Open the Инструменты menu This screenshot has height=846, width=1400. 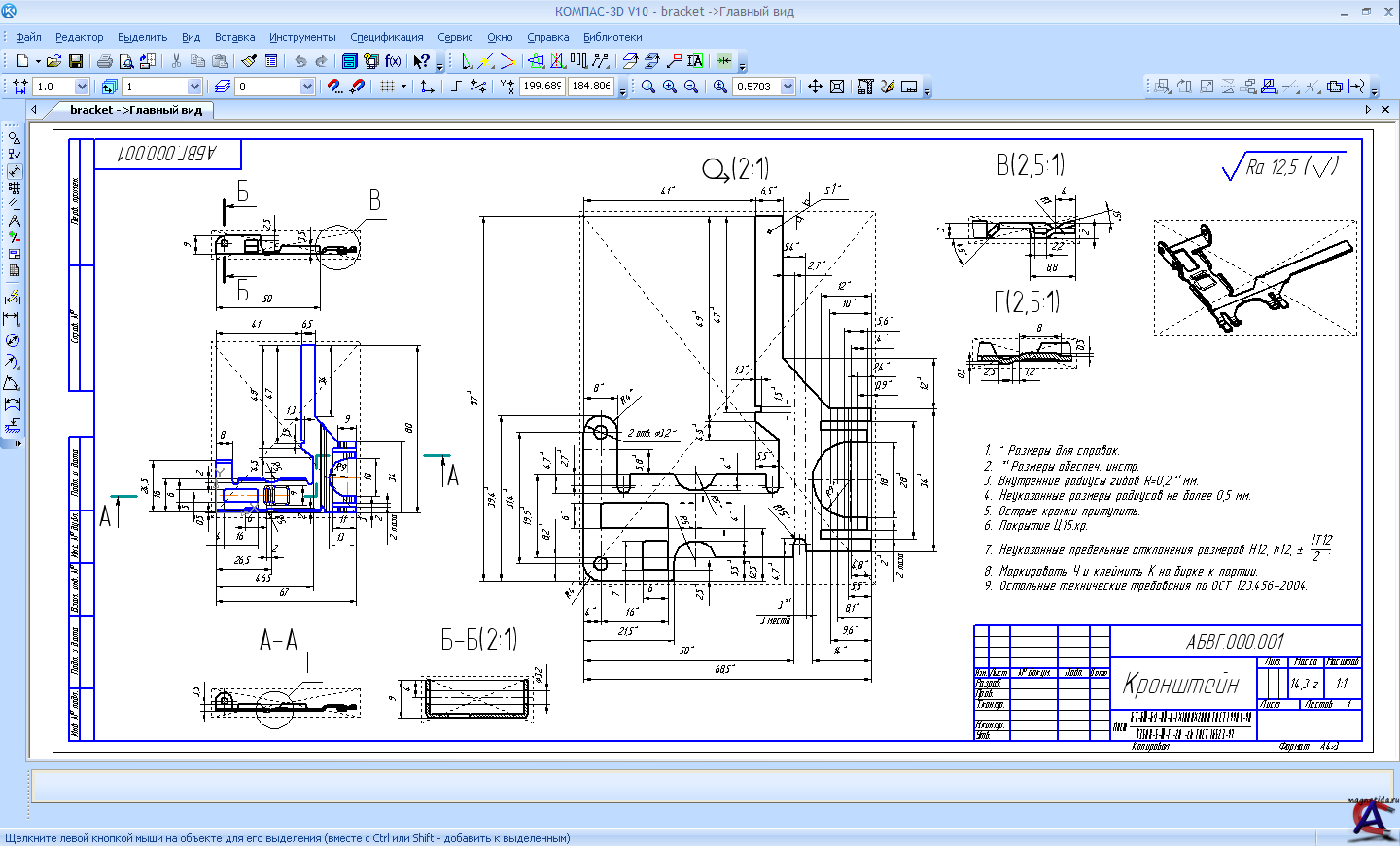click(x=302, y=37)
